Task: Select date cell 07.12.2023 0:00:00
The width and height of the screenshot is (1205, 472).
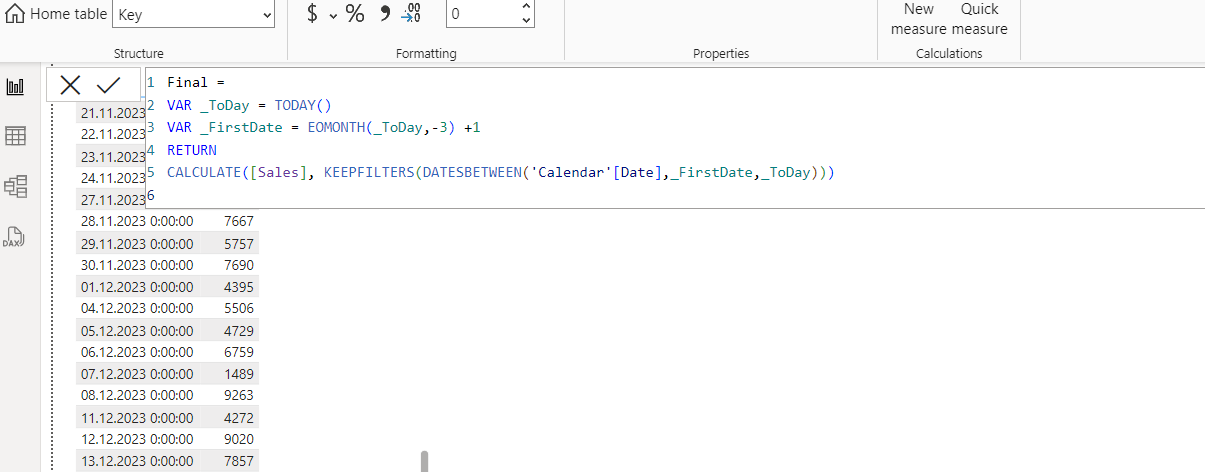Action: pyautogui.click(x=137, y=374)
